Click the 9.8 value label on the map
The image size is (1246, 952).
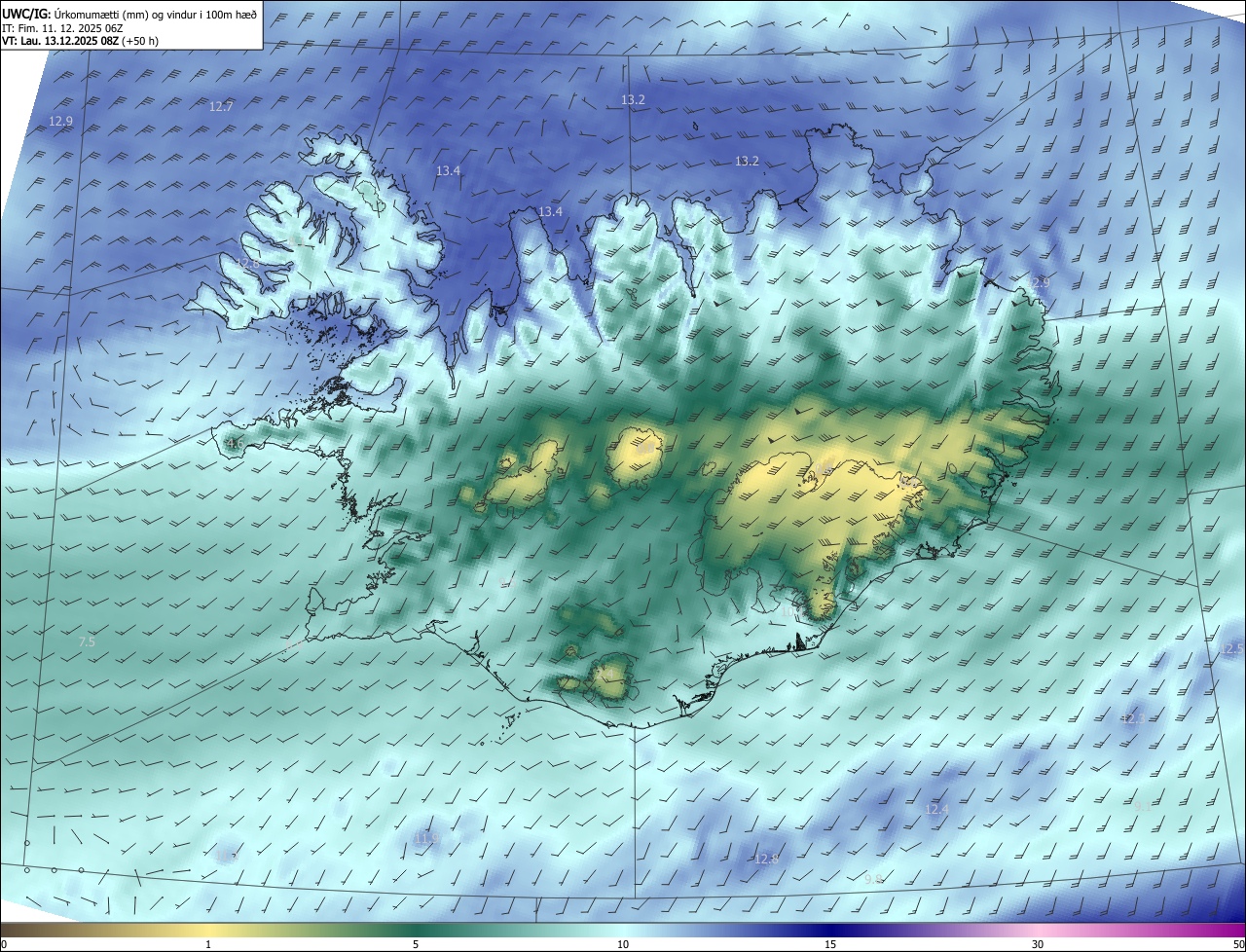(x=873, y=879)
